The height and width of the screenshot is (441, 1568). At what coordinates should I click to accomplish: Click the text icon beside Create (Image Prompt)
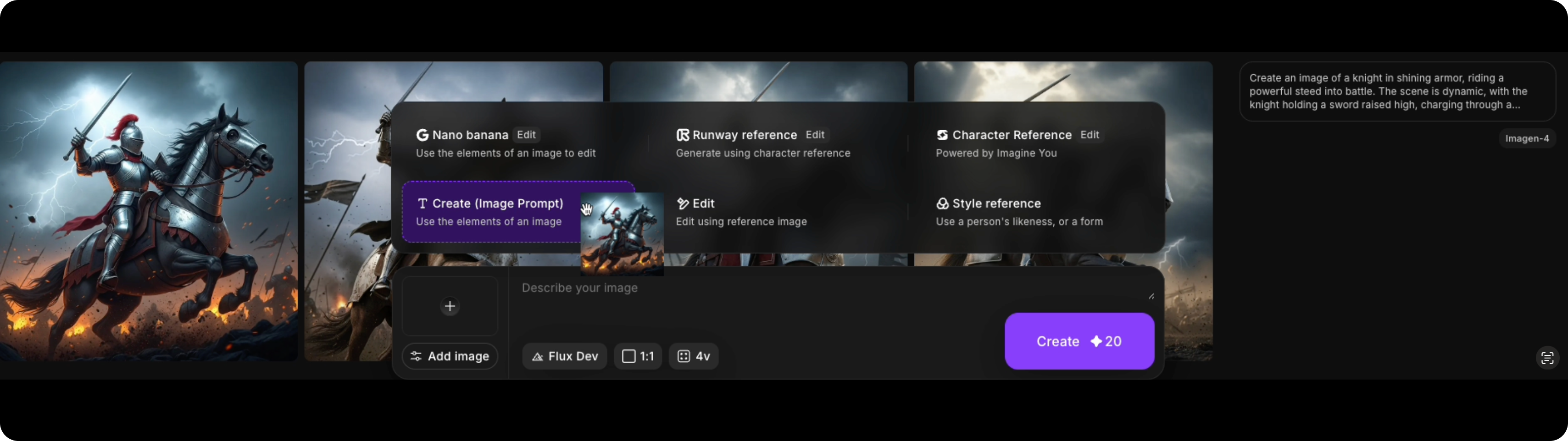click(x=422, y=204)
